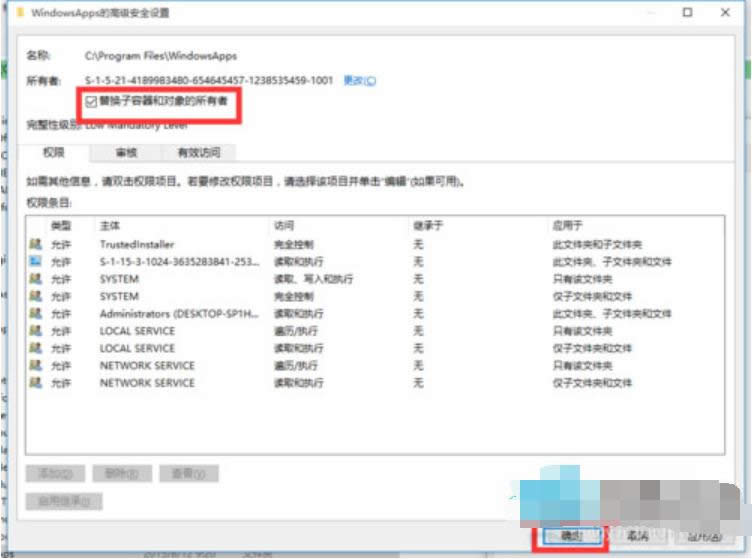The image size is (752, 559).
Task: Click the 启用继承(I) button
Action: click(x=64, y=501)
